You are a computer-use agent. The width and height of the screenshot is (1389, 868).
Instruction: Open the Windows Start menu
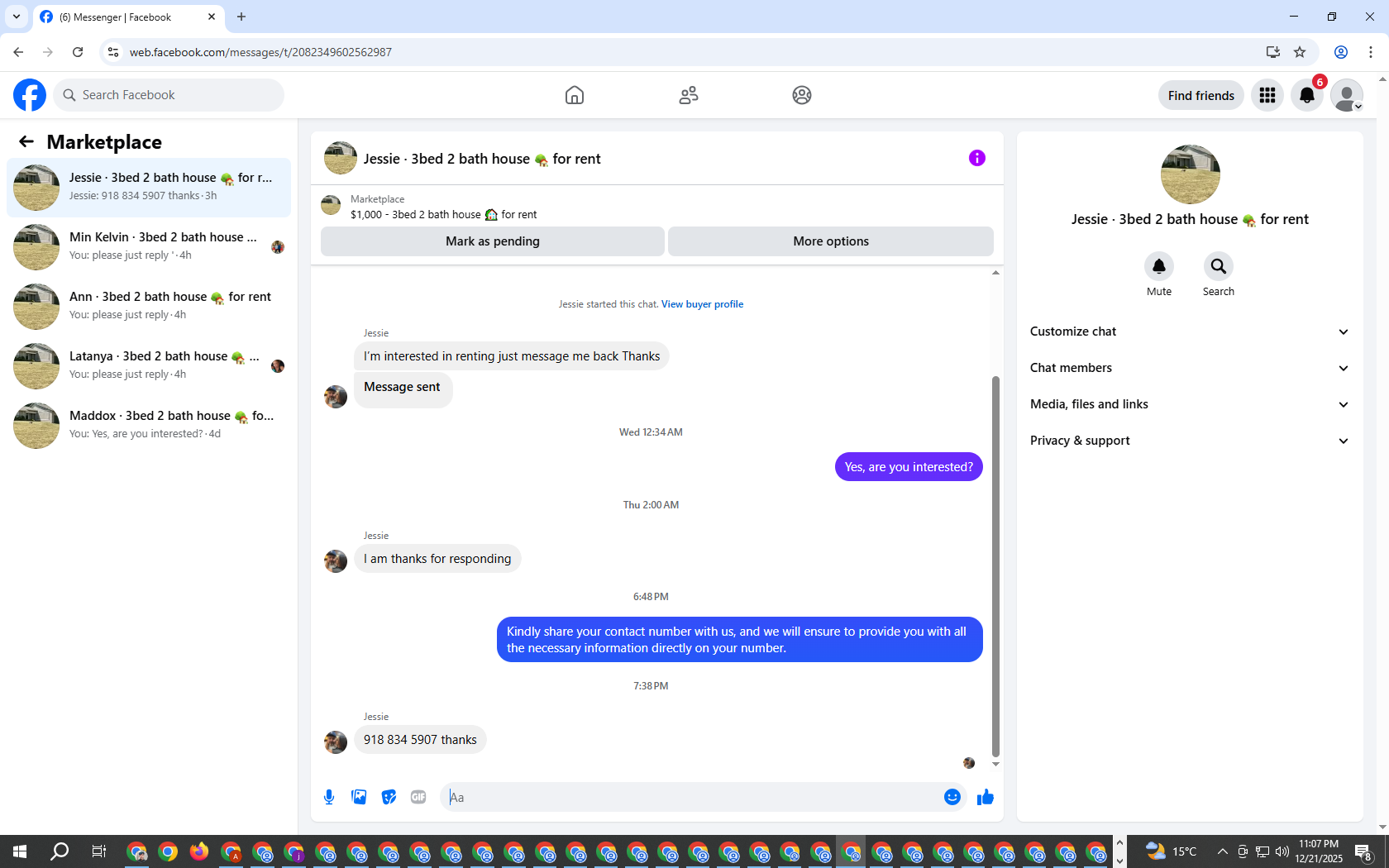[x=20, y=851]
